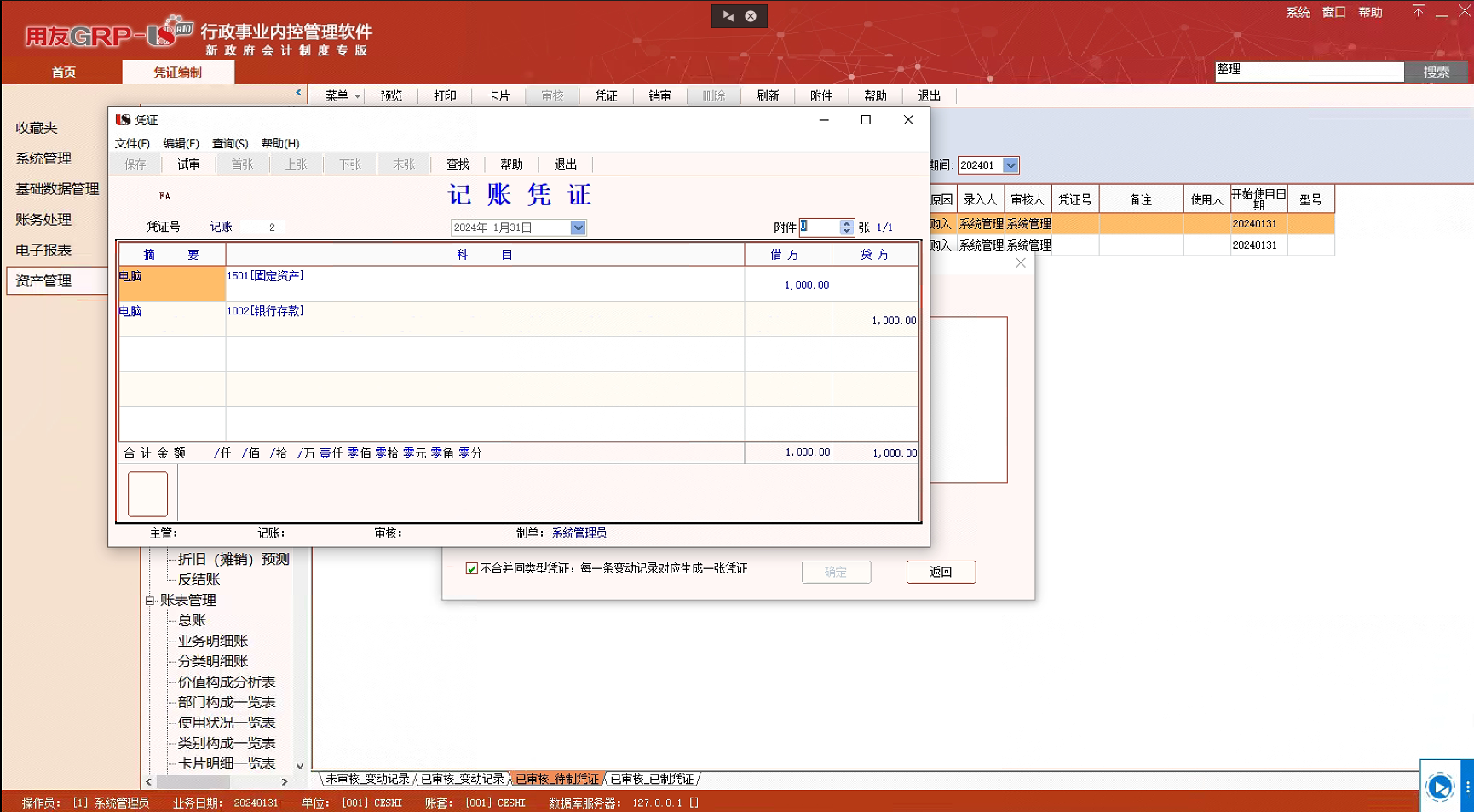
Task: Click tree panel scroll-down arrow
Action: [300, 766]
